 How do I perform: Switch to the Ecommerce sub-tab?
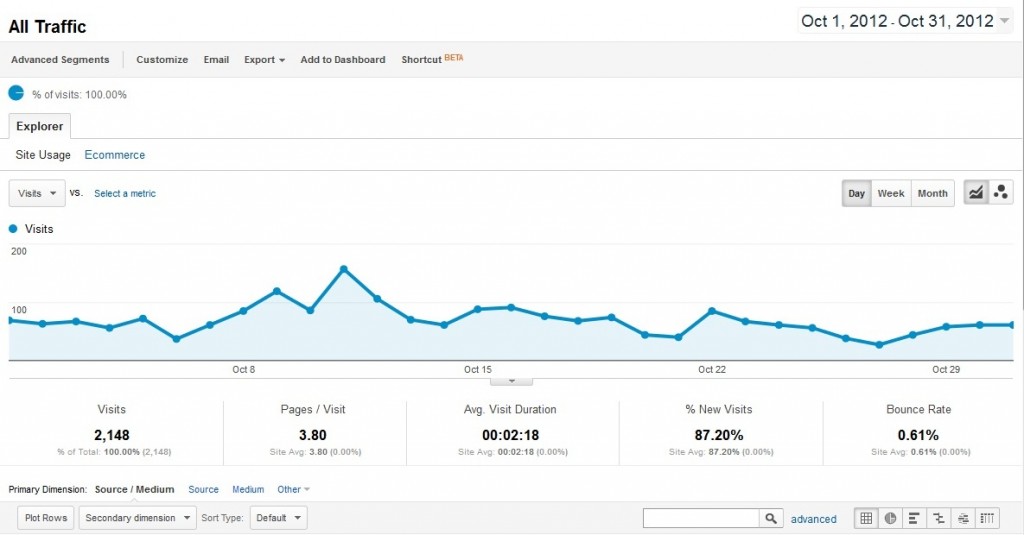point(115,155)
